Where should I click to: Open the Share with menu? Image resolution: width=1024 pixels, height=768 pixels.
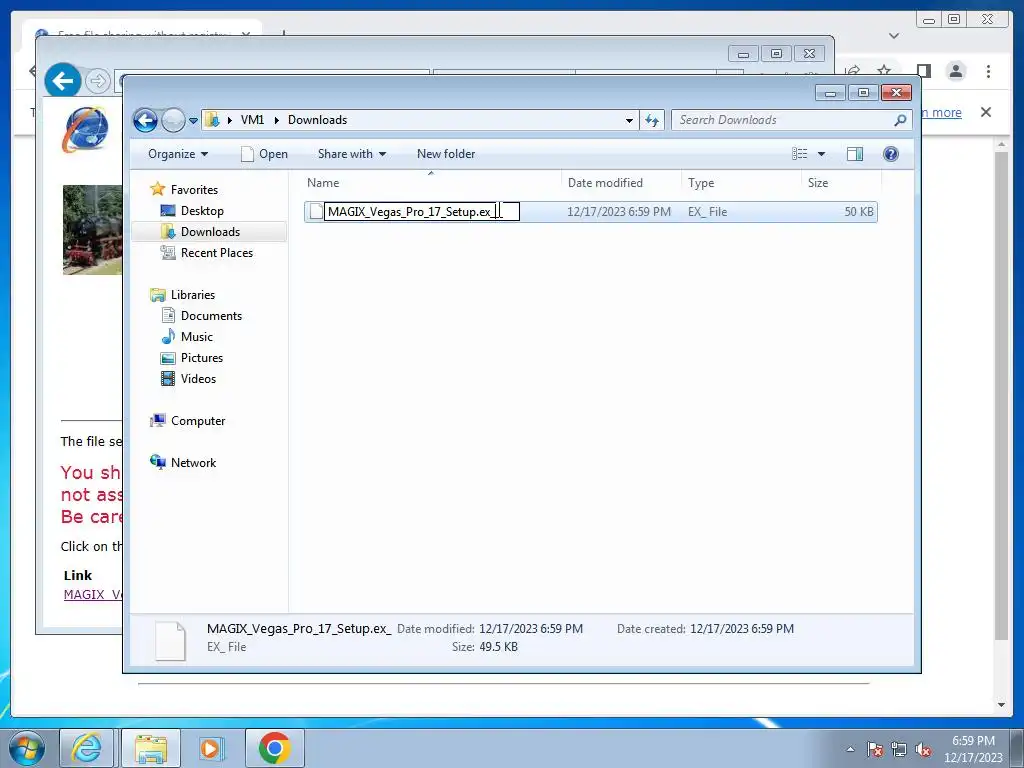point(352,154)
